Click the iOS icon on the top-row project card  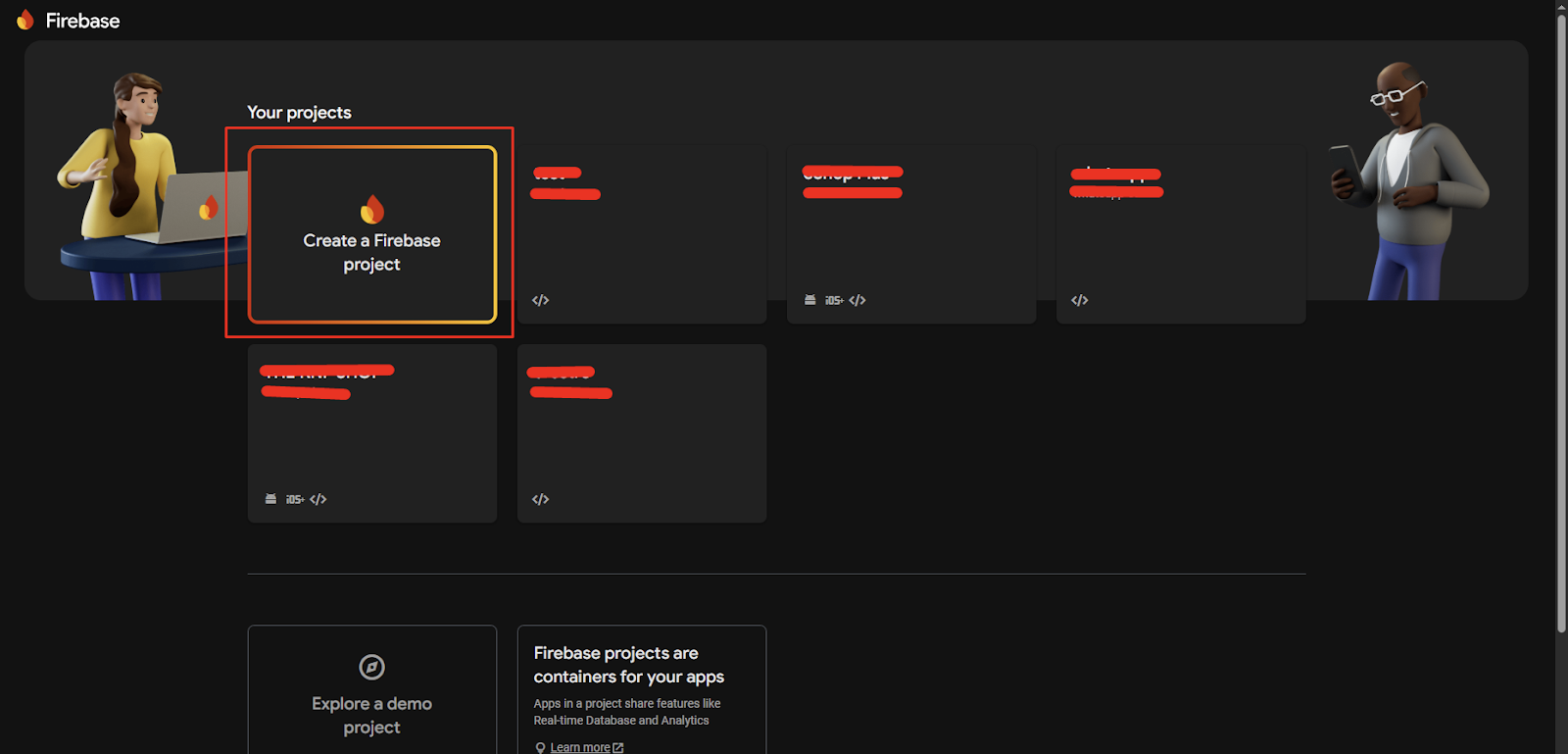point(834,300)
